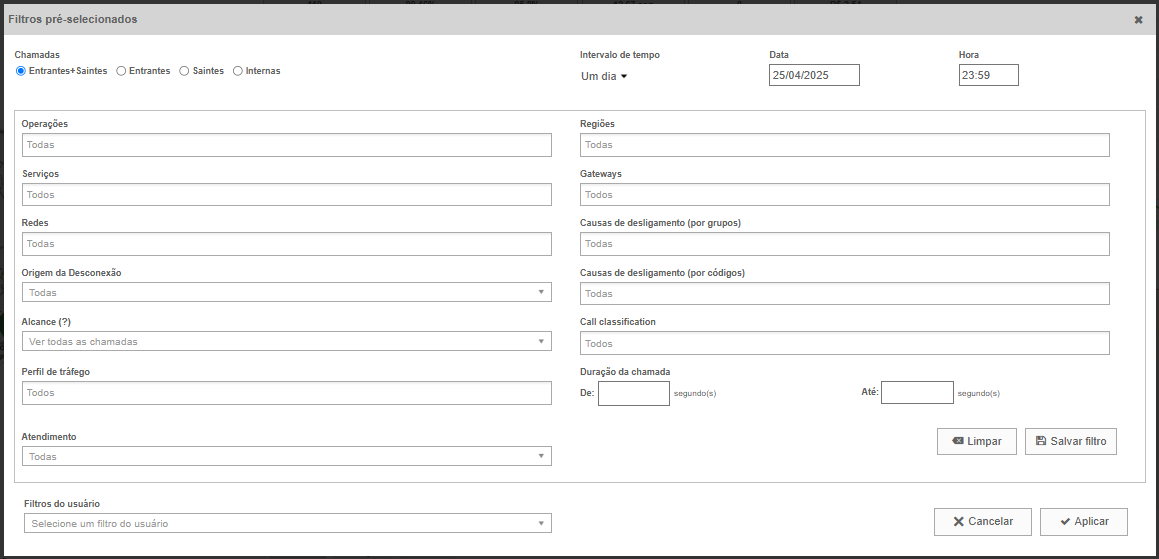Close the Filtros pré-selecionados dialog

pyautogui.click(x=1138, y=20)
